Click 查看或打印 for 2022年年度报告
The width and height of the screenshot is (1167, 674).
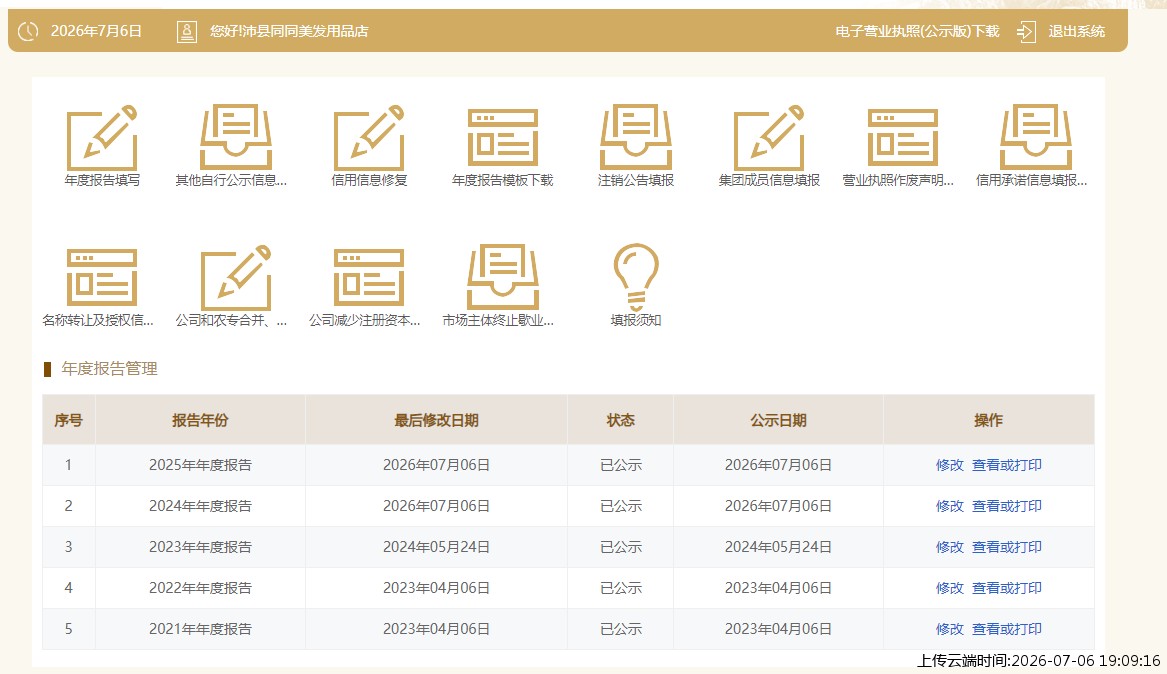click(1007, 588)
